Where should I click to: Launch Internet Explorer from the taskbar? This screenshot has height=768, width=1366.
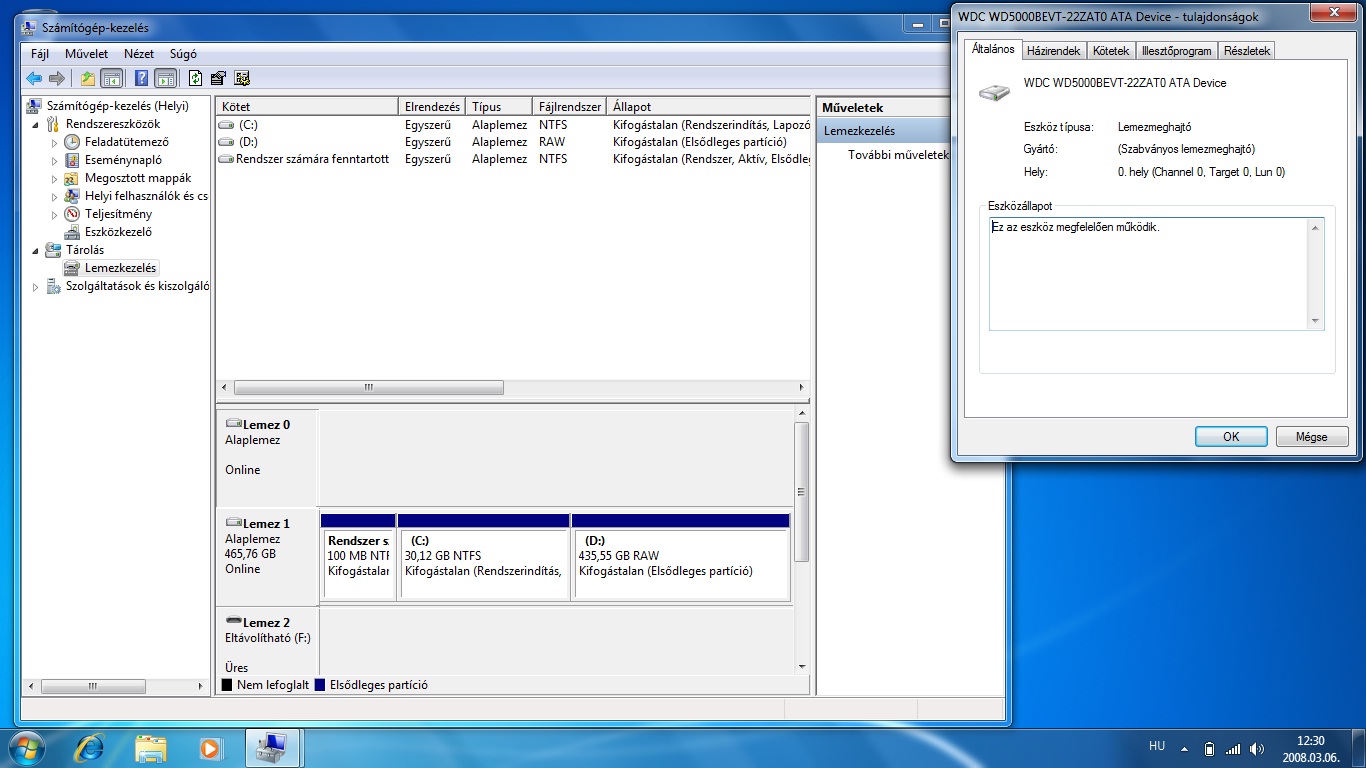point(90,747)
